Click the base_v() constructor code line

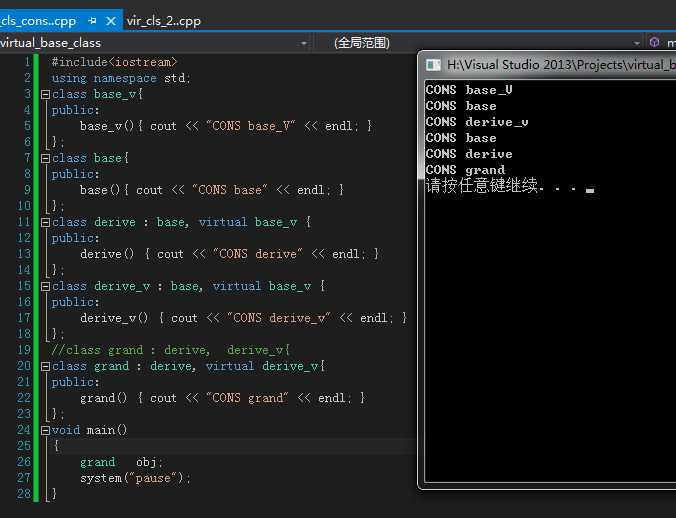tap(226, 126)
